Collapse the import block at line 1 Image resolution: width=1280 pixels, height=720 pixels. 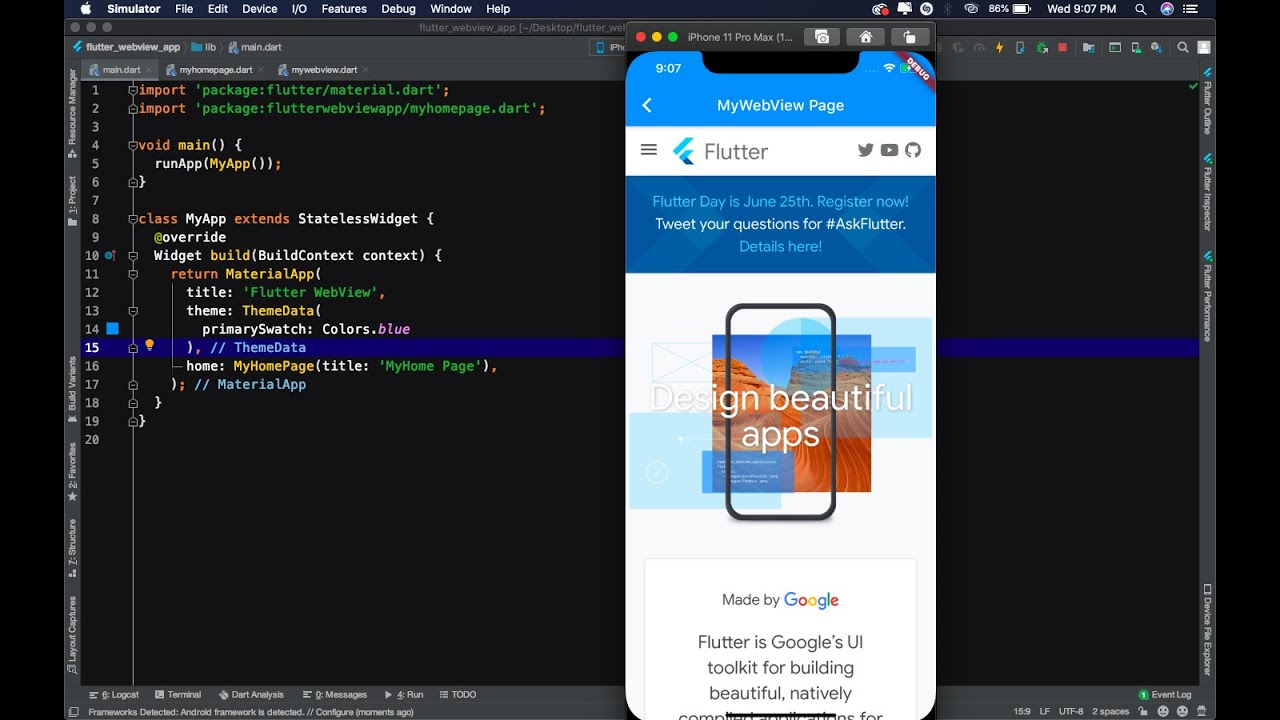click(x=133, y=90)
